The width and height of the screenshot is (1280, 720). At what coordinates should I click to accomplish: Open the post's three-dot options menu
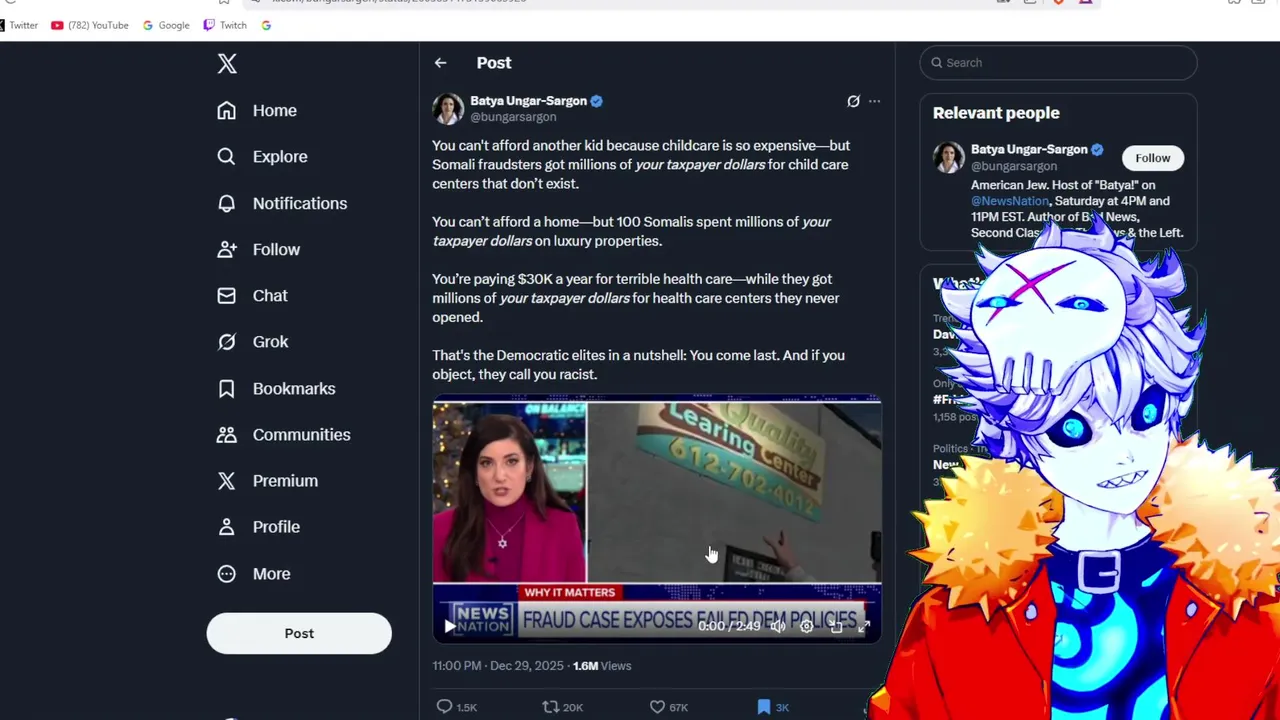tap(874, 101)
